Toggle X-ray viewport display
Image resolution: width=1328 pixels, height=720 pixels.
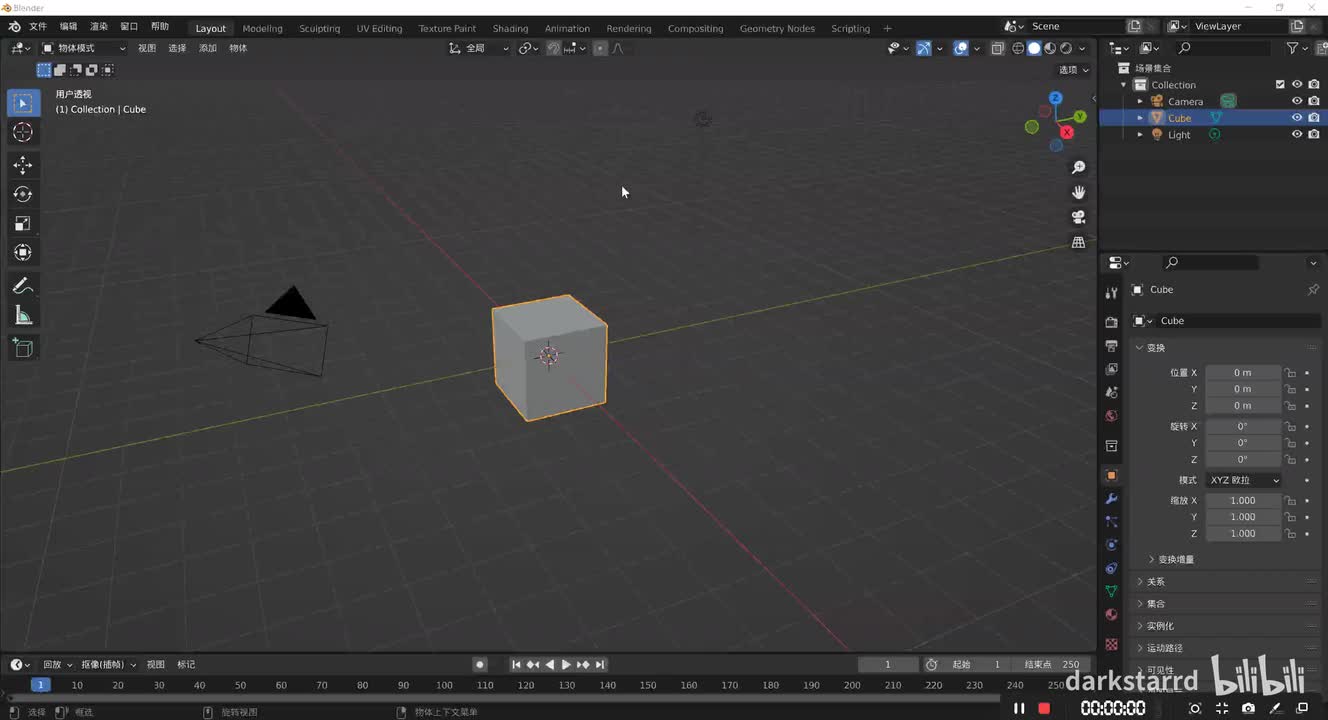click(x=997, y=48)
